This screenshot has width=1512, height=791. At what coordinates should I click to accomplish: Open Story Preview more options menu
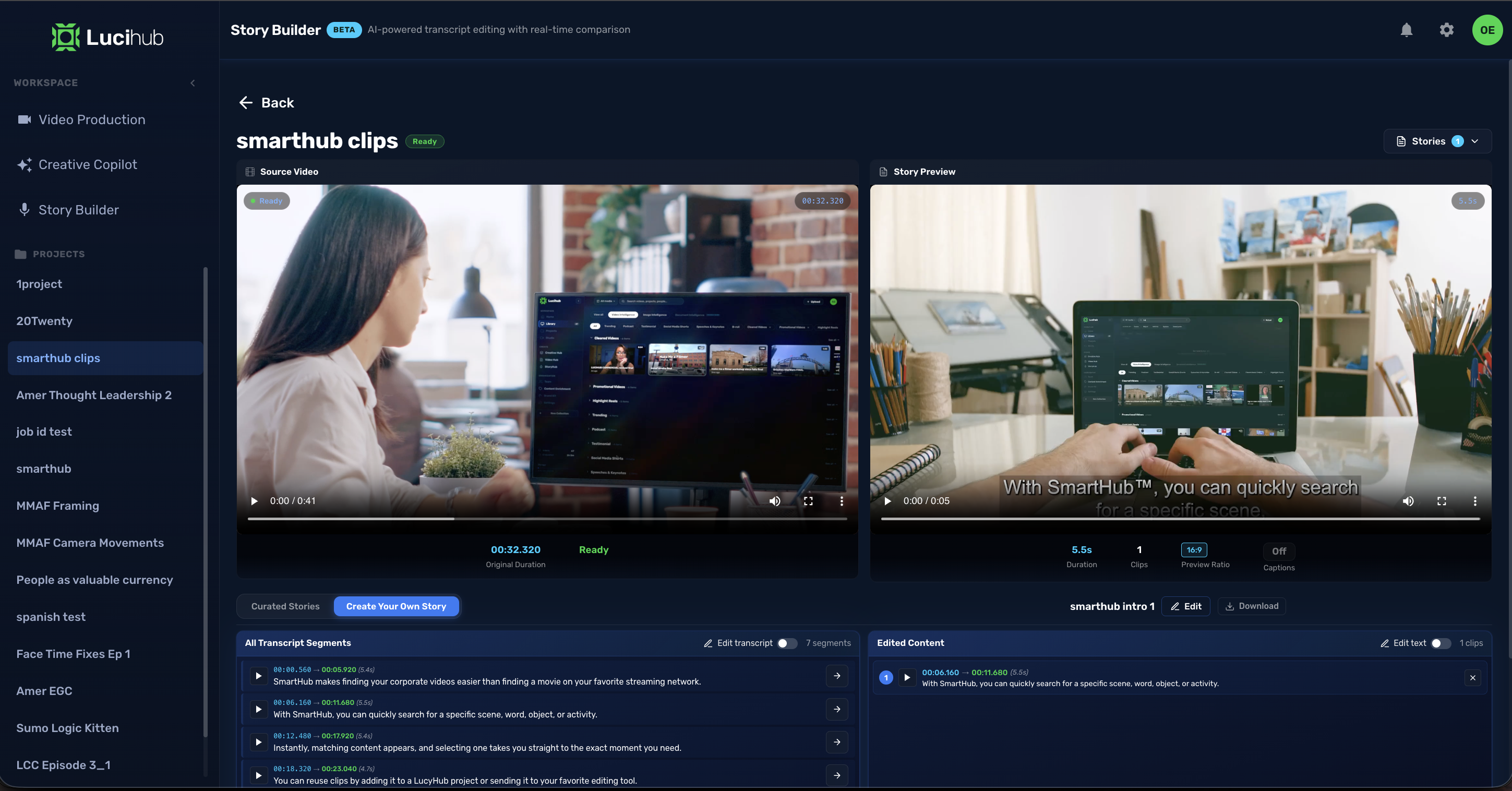pos(1475,501)
